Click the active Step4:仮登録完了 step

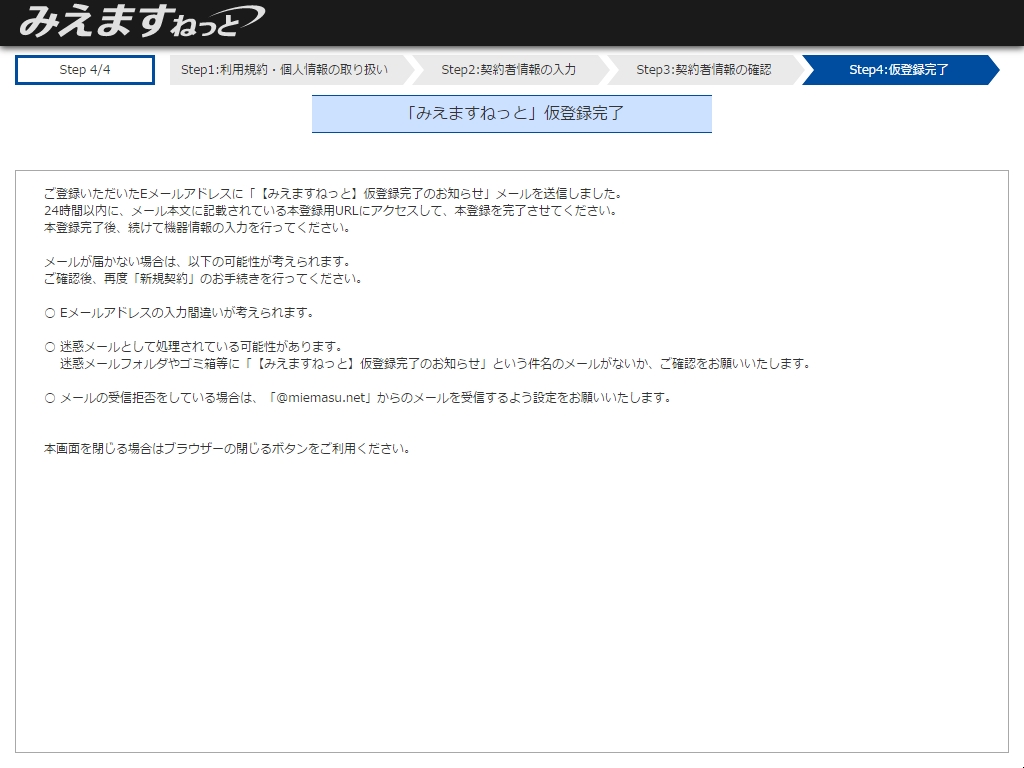click(898, 70)
